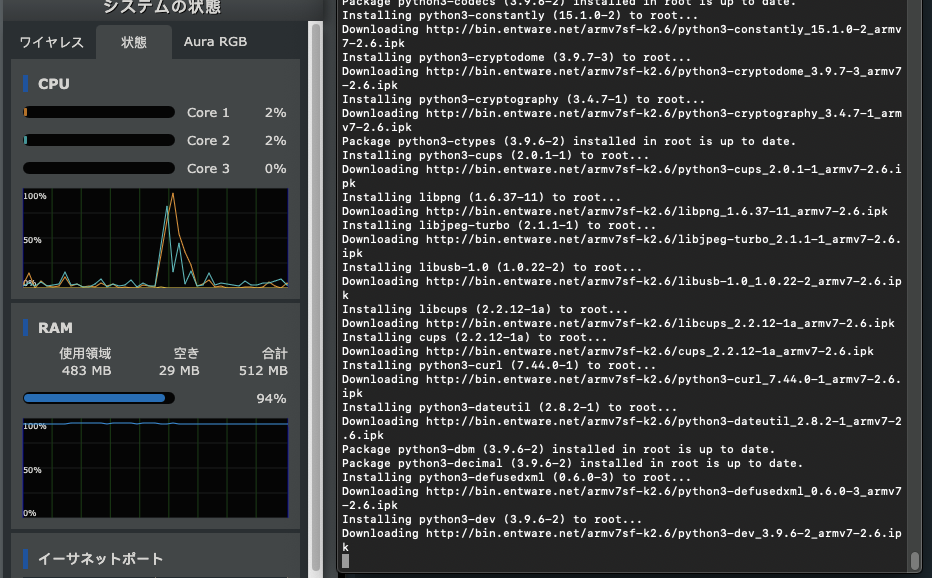Image resolution: width=932 pixels, height=578 pixels.
Task: Click the Core 3 label
Action: coord(208,168)
